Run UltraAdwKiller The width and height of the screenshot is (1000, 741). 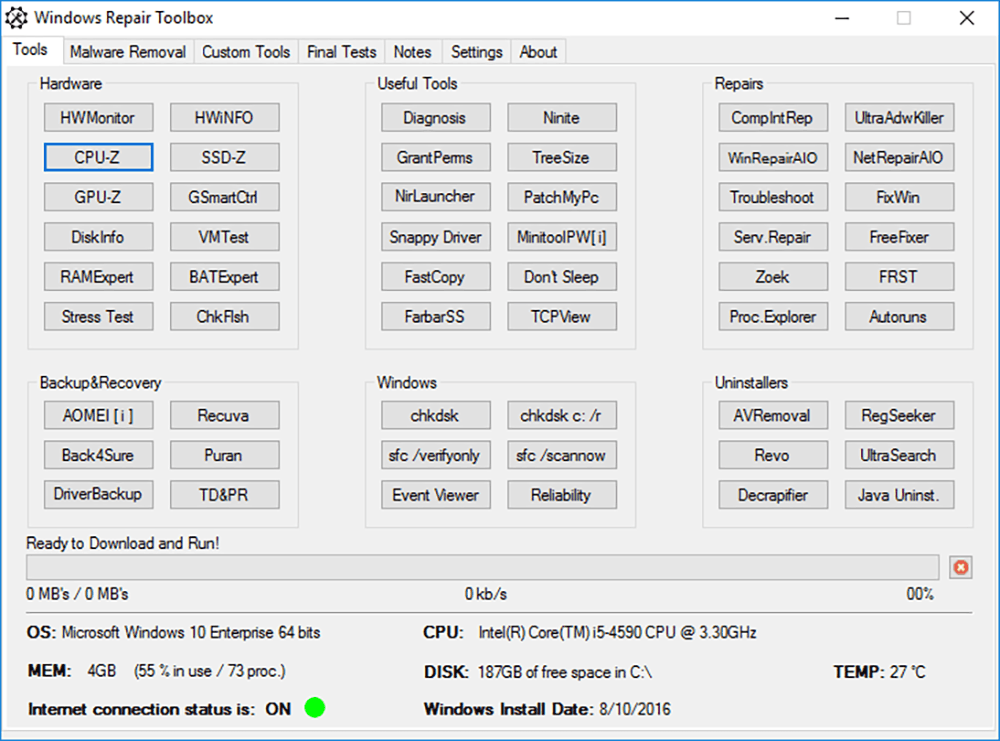pos(899,117)
